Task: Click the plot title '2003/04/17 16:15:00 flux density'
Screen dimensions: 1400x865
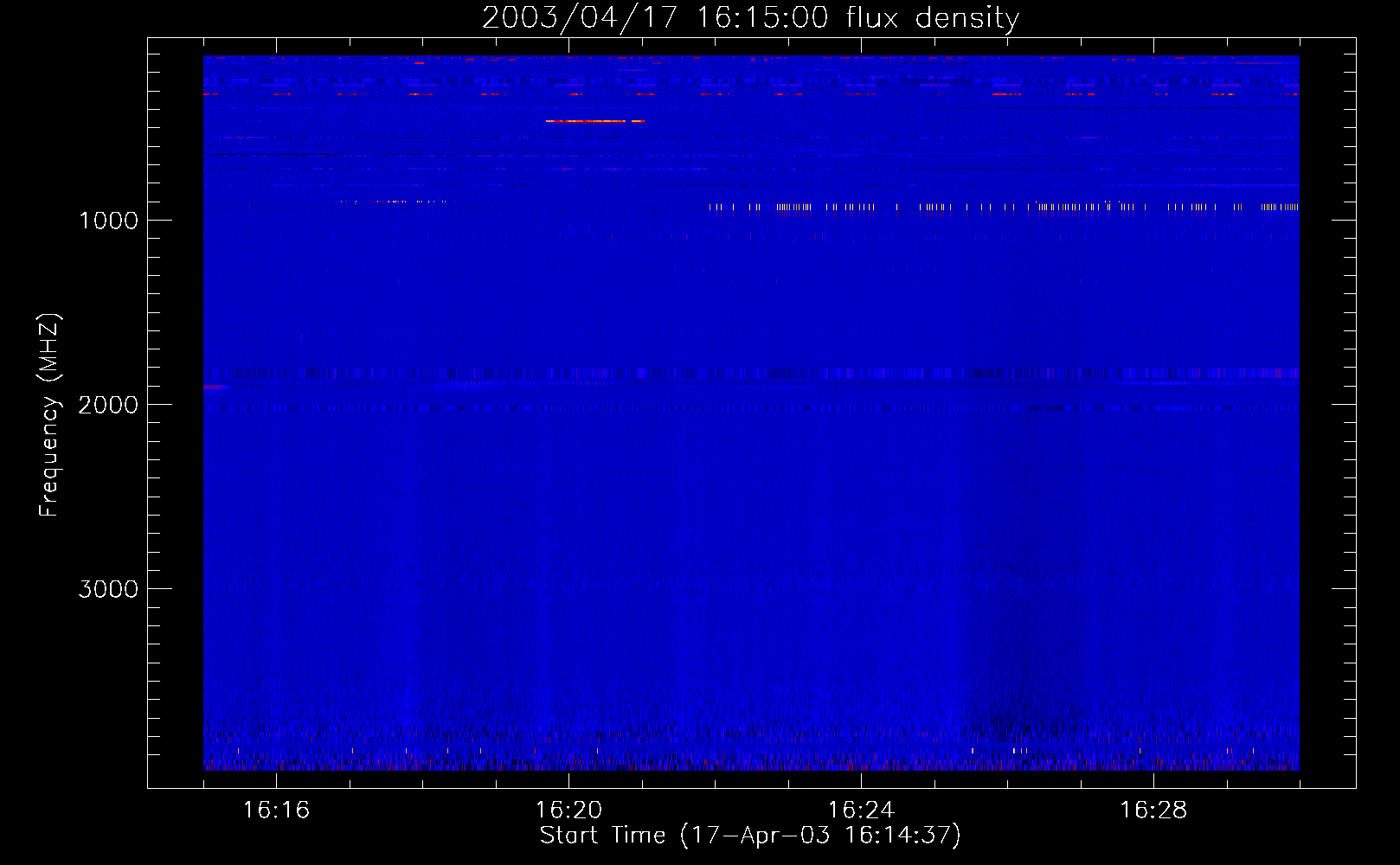Action: [x=750, y=17]
